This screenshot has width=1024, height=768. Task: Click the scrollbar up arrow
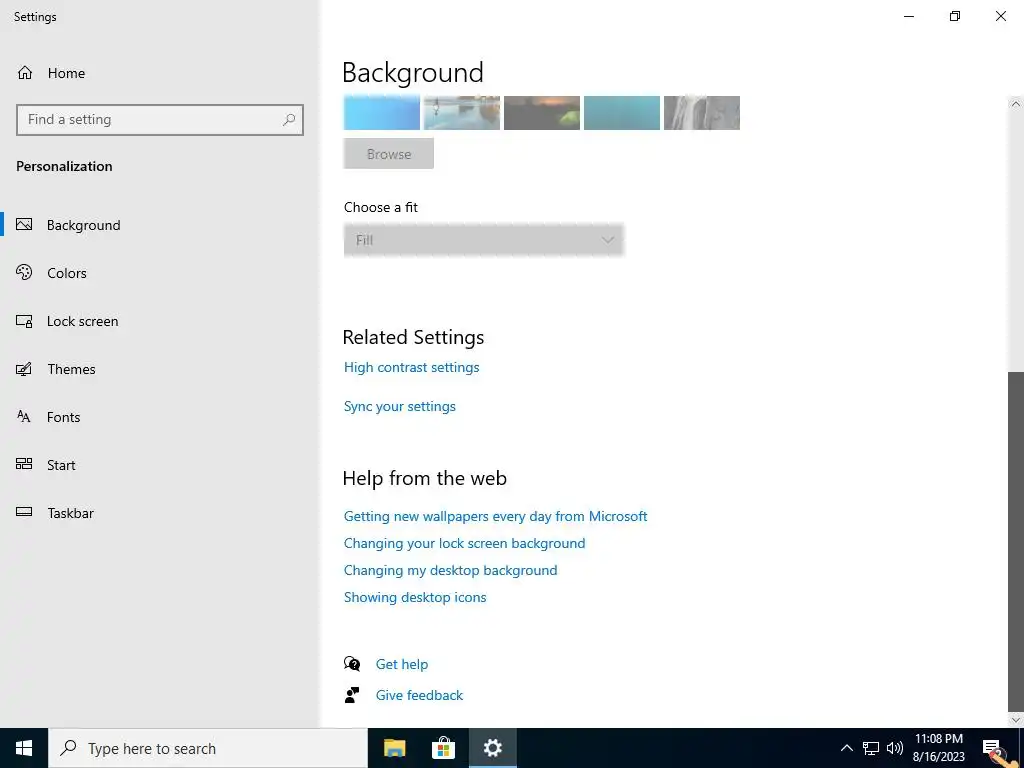[x=1016, y=104]
